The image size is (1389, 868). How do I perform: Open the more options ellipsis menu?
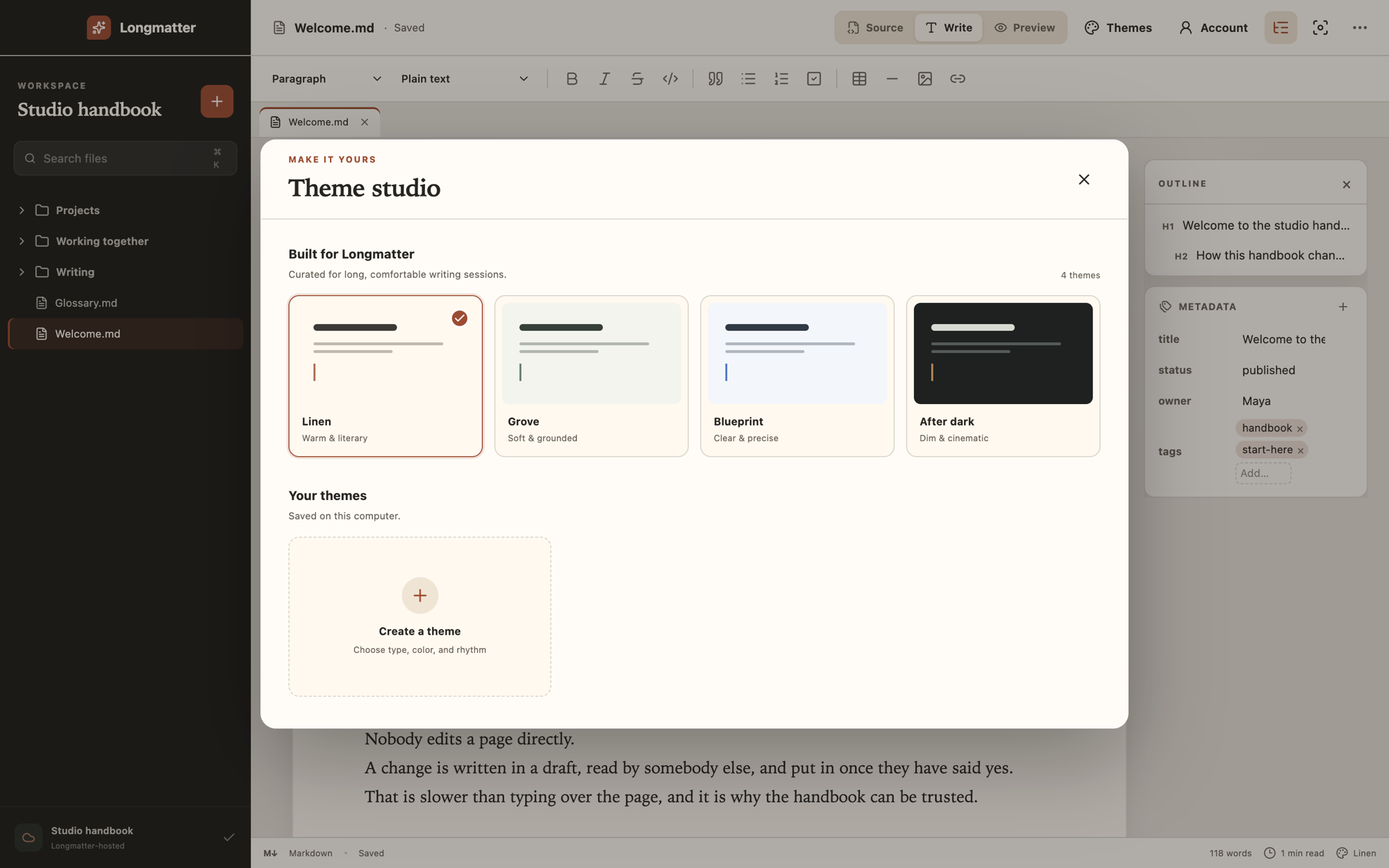tap(1360, 28)
